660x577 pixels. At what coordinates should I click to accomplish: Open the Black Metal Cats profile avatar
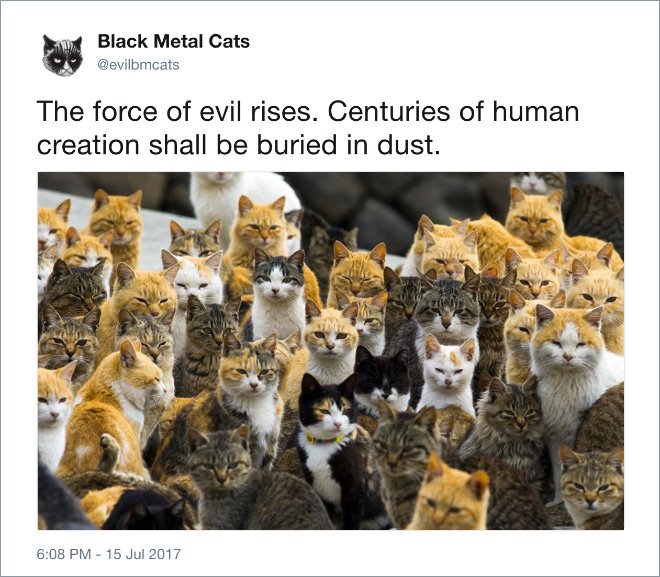[62, 55]
